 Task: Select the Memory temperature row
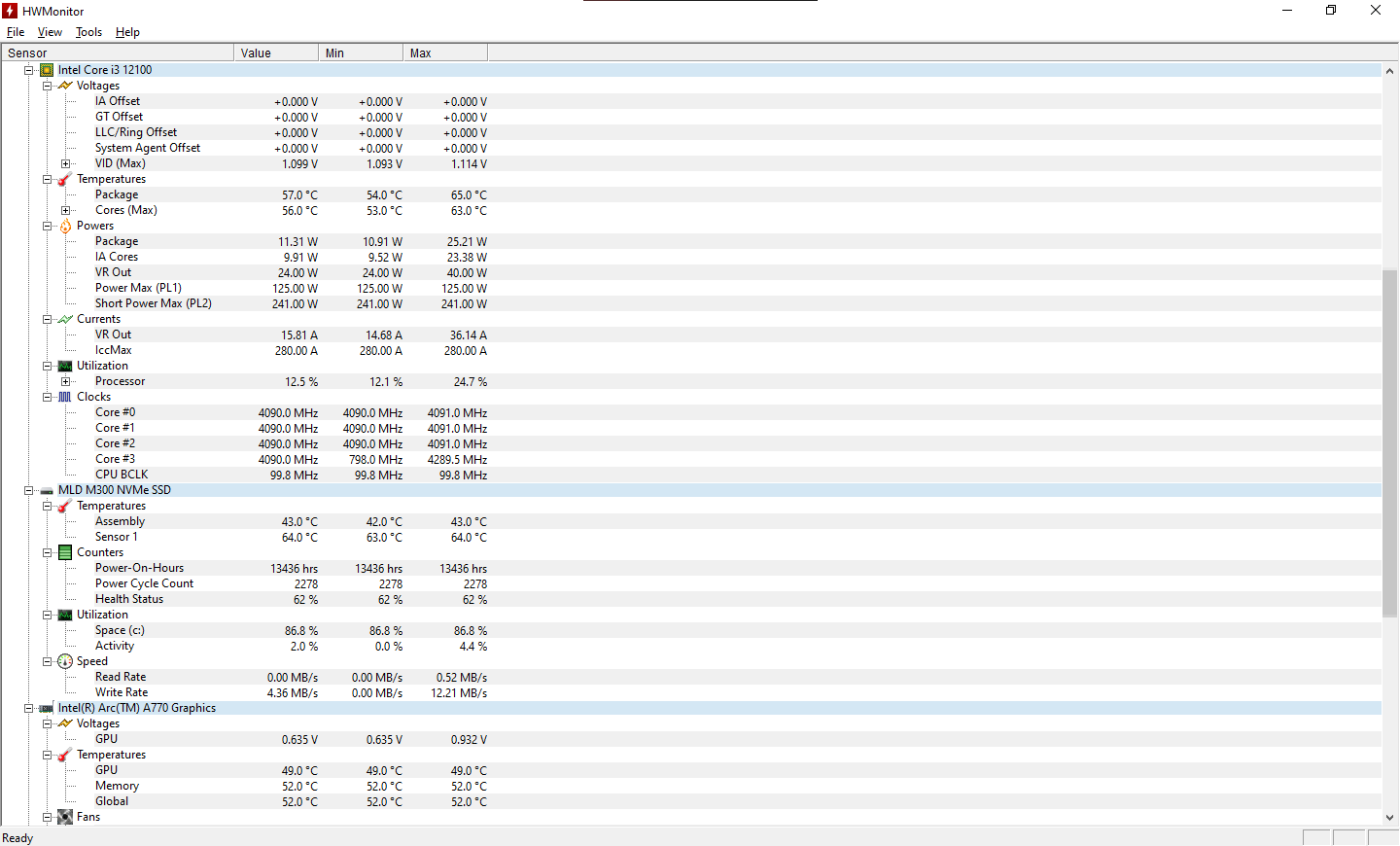(691, 786)
